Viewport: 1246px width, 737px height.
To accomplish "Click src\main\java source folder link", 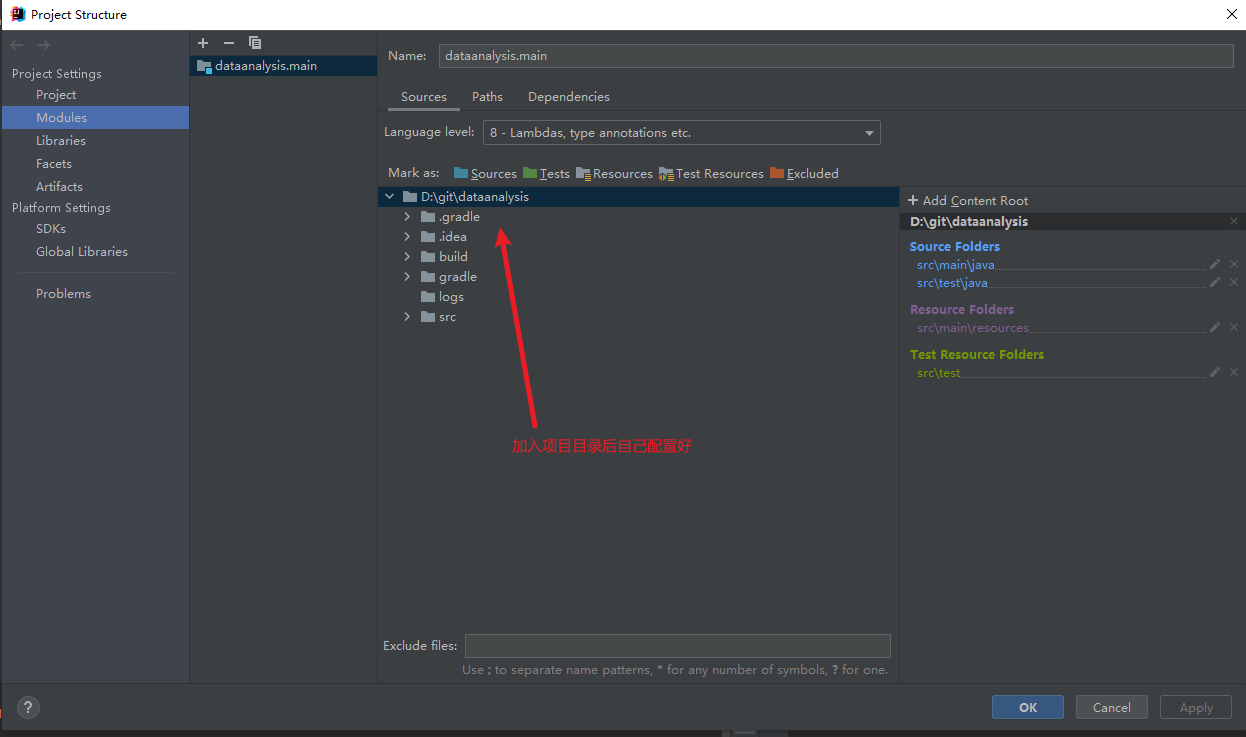I will [956, 265].
